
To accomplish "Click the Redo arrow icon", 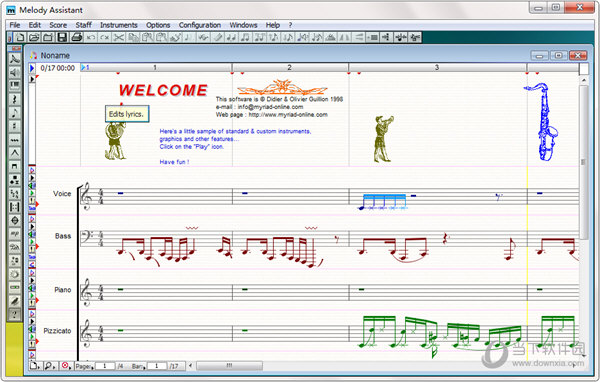I will pyautogui.click(x=104, y=37).
